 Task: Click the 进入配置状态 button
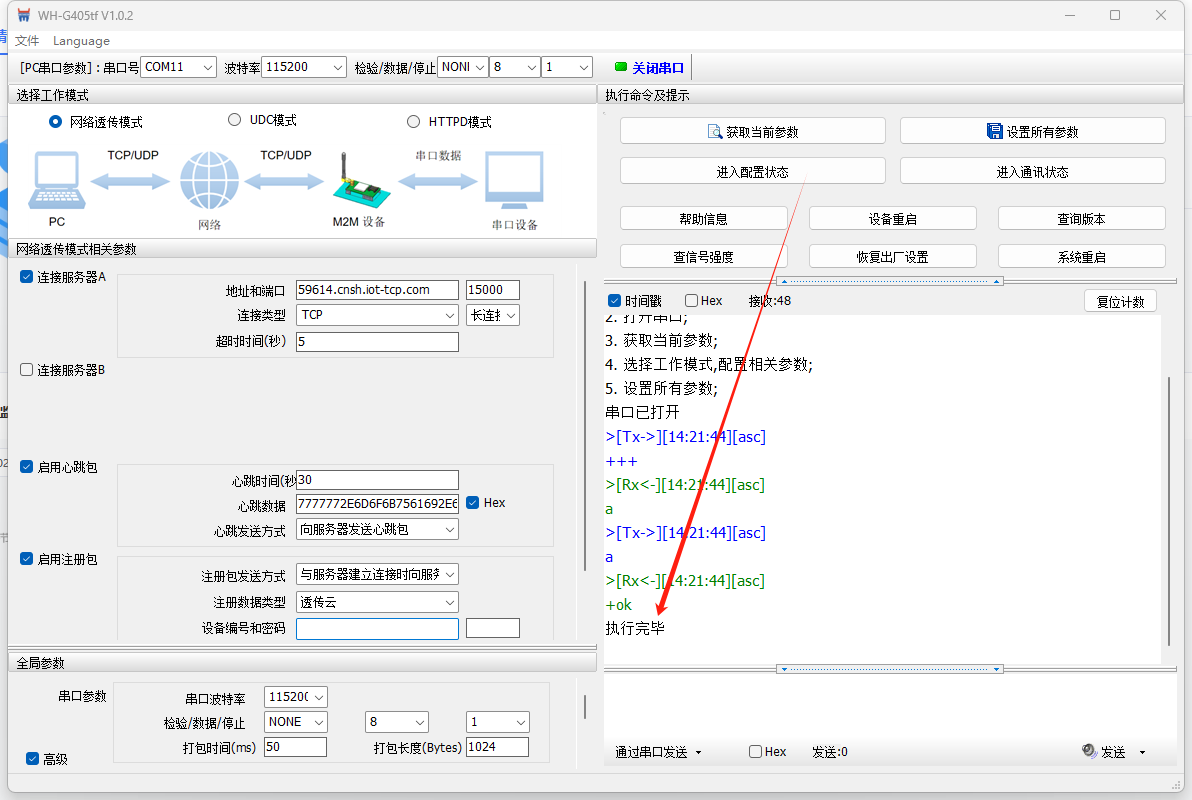coord(752,171)
